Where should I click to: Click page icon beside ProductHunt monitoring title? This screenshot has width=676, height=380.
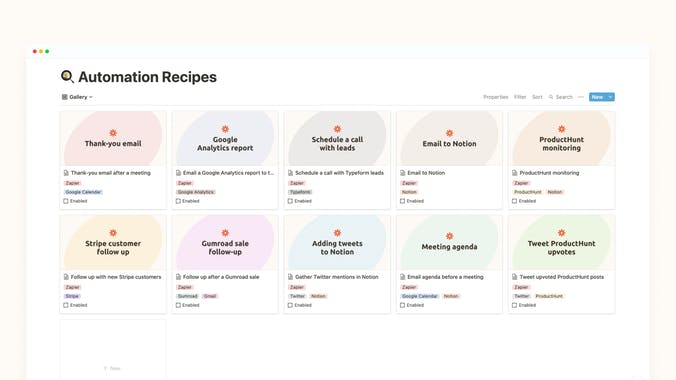pyautogui.click(x=514, y=173)
